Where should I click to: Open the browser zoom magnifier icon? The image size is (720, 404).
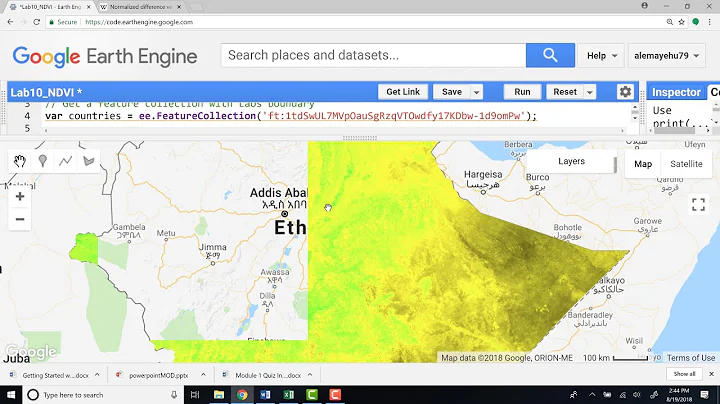(x=669, y=22)
